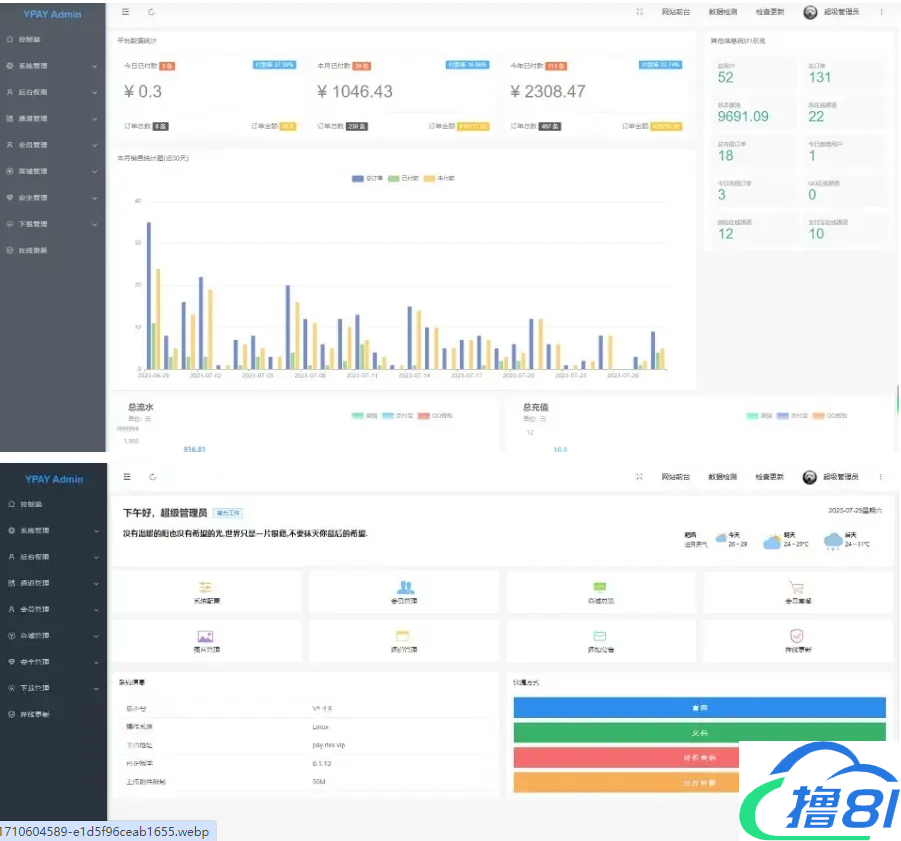Click the refresh icon in the welcome page header

(x=152, y=477)
